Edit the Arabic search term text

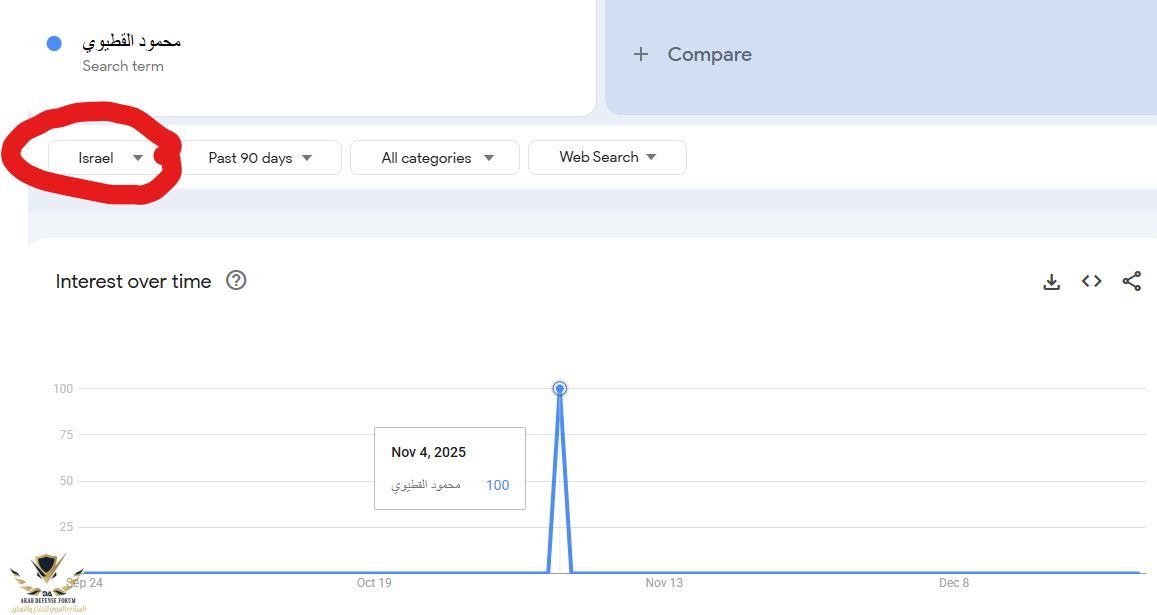coord(131,42)
